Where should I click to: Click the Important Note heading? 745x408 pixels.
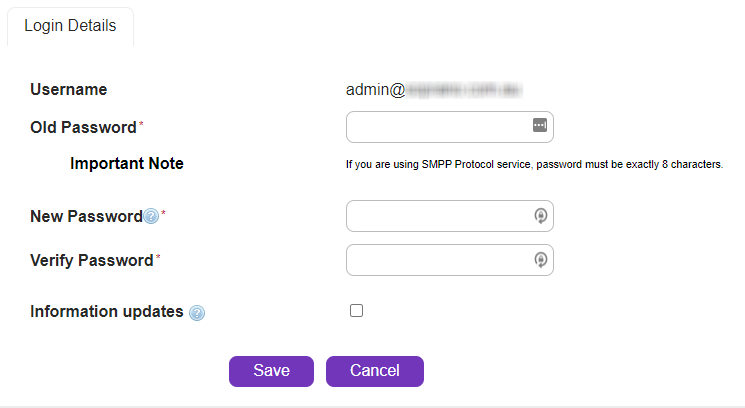click(x=127, y=164)
